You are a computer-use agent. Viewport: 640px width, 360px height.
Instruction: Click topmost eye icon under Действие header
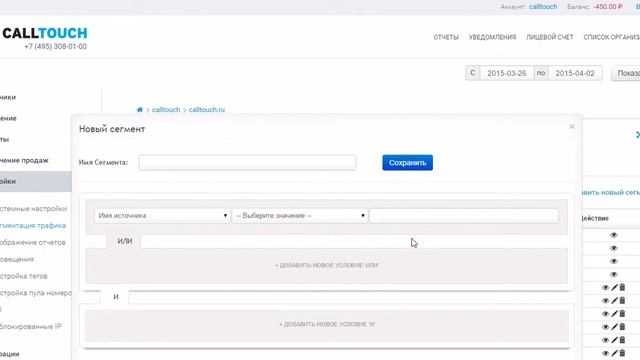point(613,235)
